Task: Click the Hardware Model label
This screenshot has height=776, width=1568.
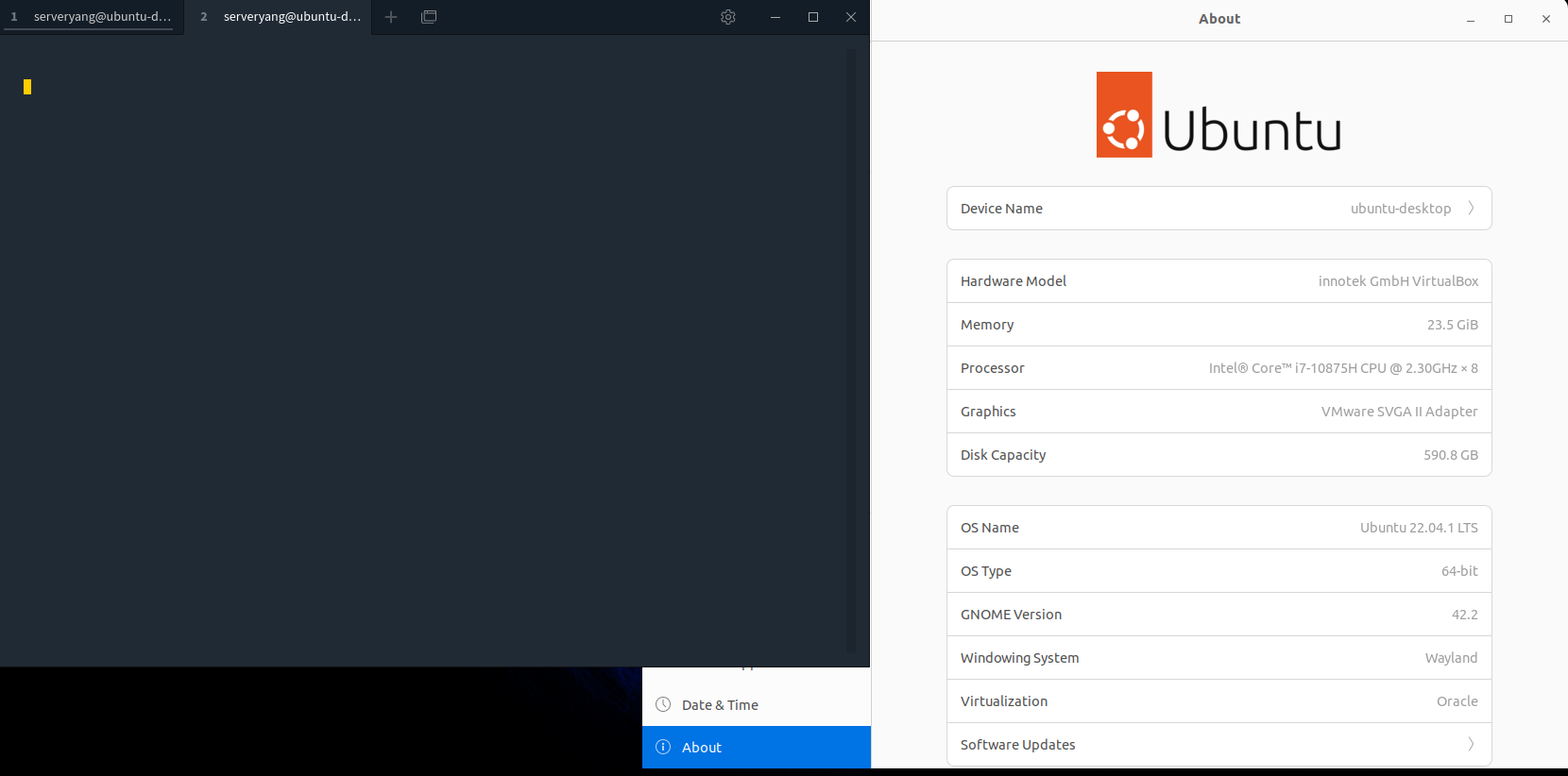Action: point(1014,281)
